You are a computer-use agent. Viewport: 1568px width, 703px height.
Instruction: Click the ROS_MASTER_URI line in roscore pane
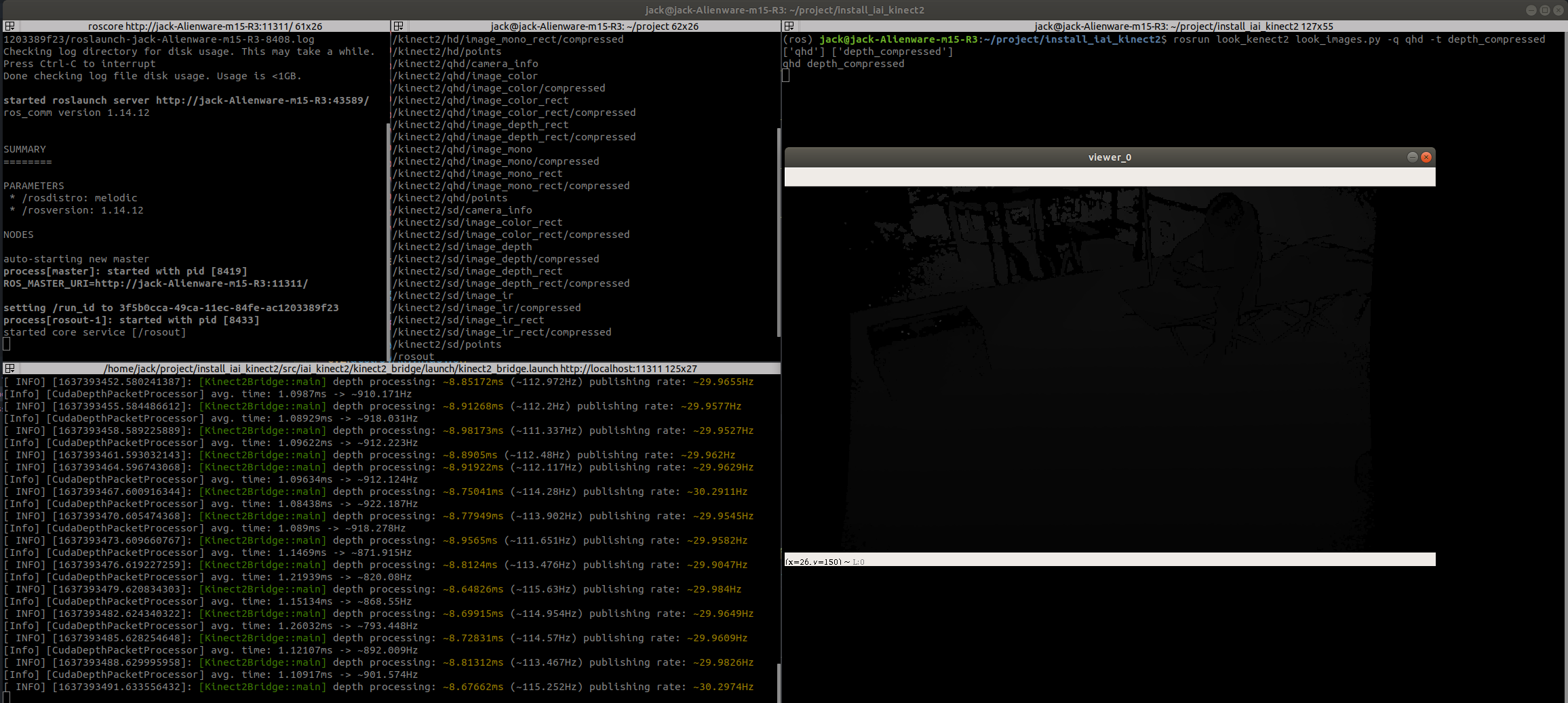pyautogui.click(x=156, y=283)
